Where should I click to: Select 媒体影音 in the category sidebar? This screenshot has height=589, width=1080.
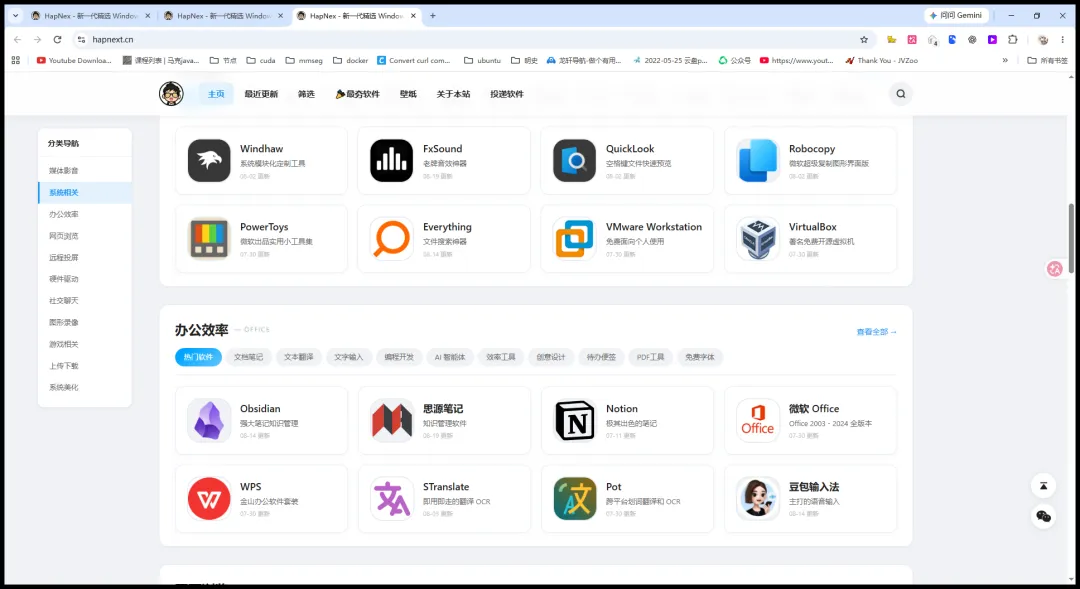(x=85, y=170)
